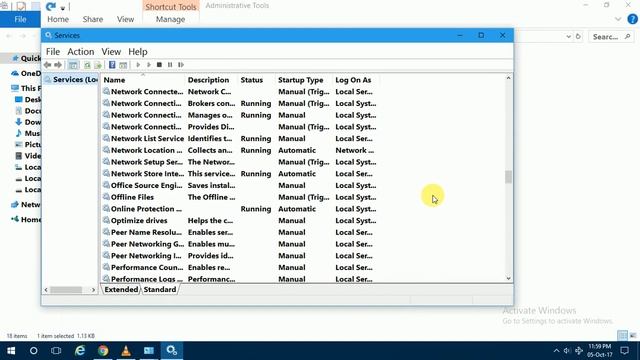Screen dimensions: 640x360
Task: Click the Export List icon in toolbar
Action: (98, 65)
